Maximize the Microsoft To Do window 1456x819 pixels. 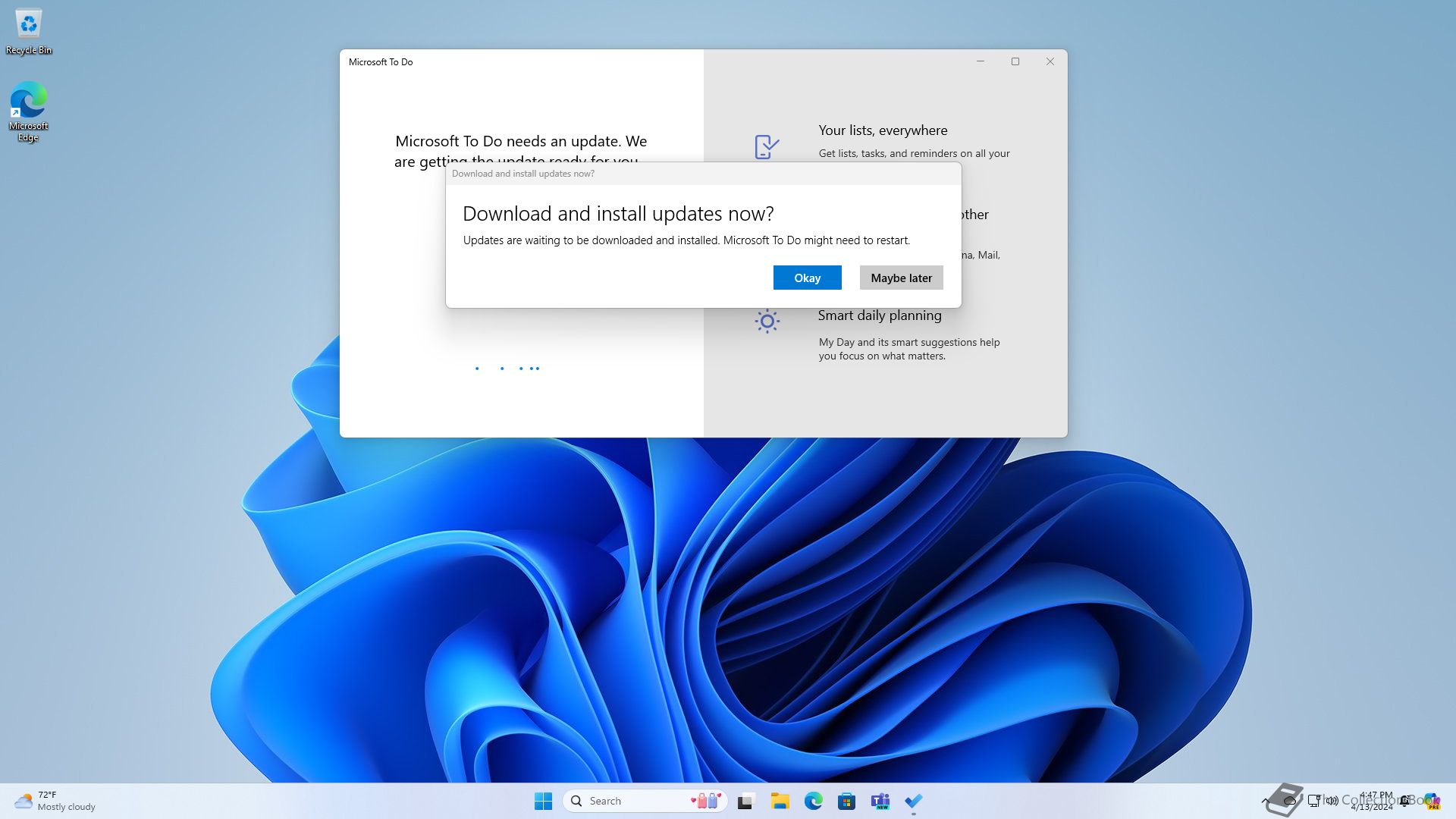coord(1015,61)
